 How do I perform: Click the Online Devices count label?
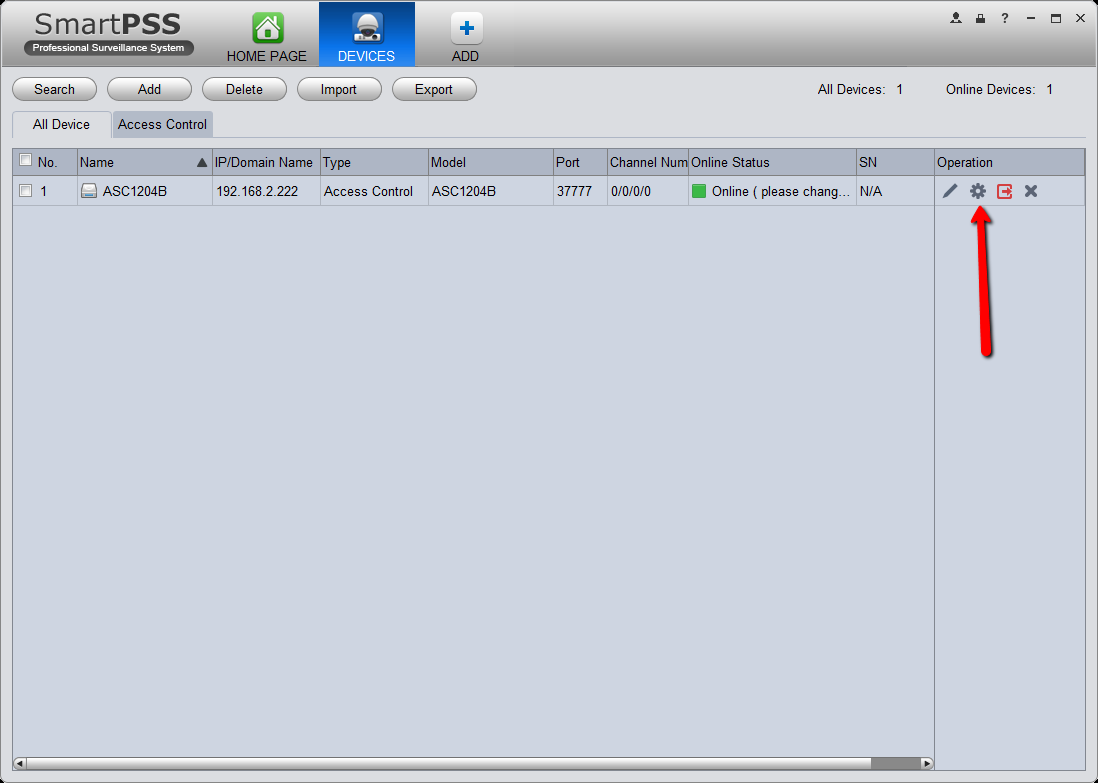(999, 90)
